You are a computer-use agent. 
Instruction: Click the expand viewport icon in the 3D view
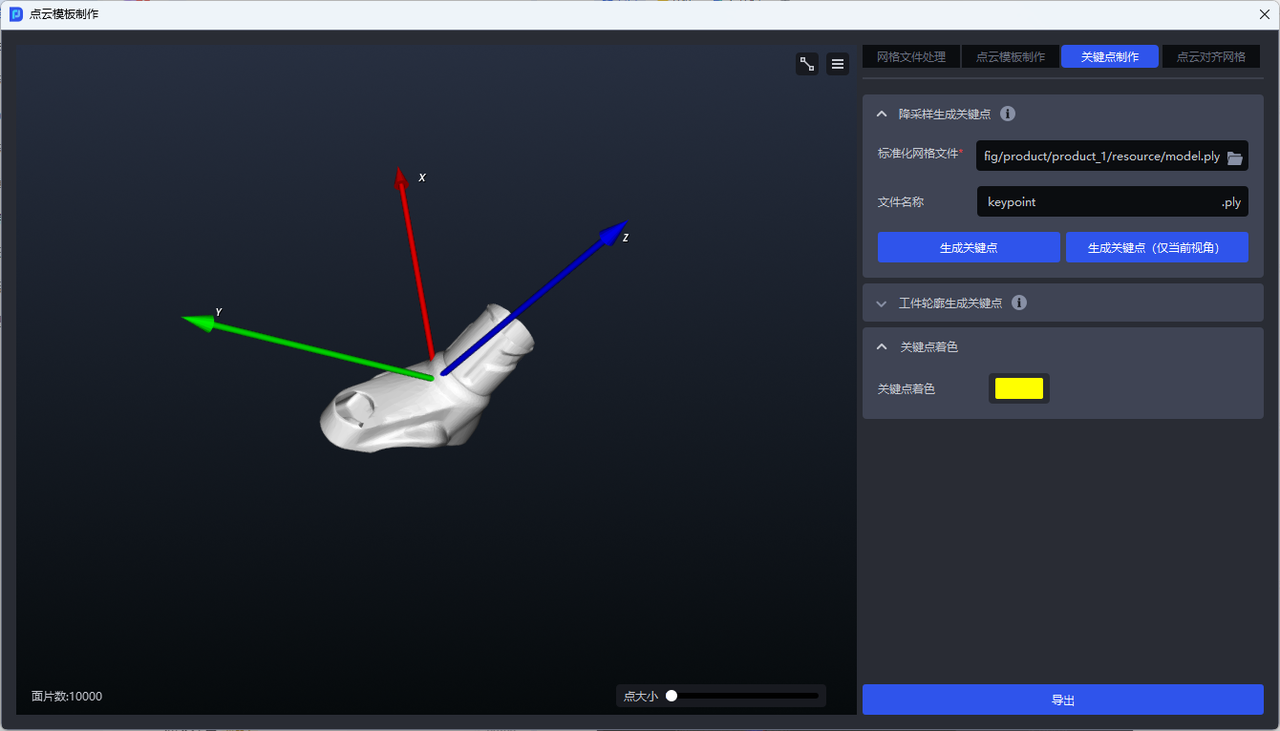point(807,64)
